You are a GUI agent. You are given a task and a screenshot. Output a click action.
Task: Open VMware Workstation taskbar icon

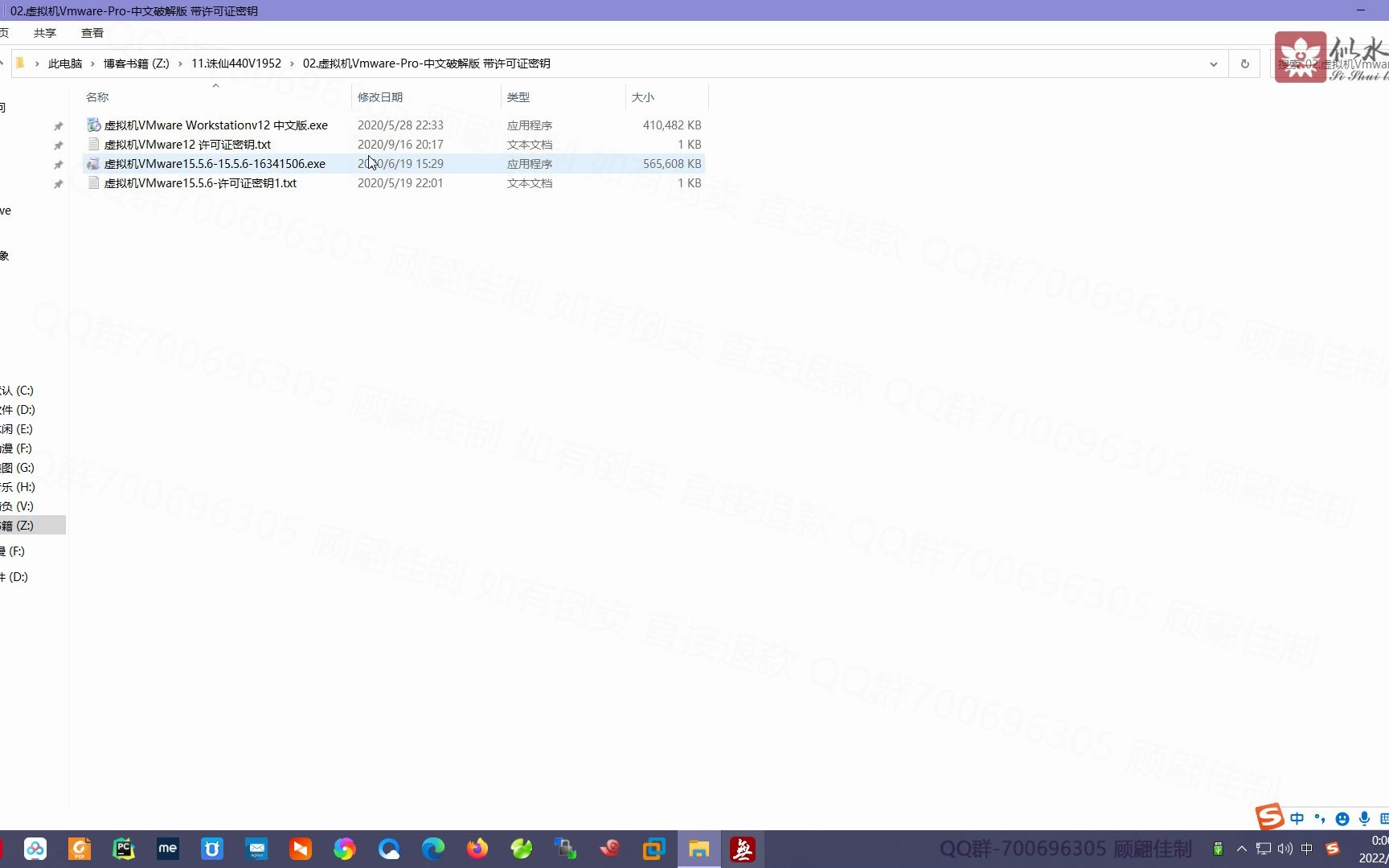[x=654, y=849]
